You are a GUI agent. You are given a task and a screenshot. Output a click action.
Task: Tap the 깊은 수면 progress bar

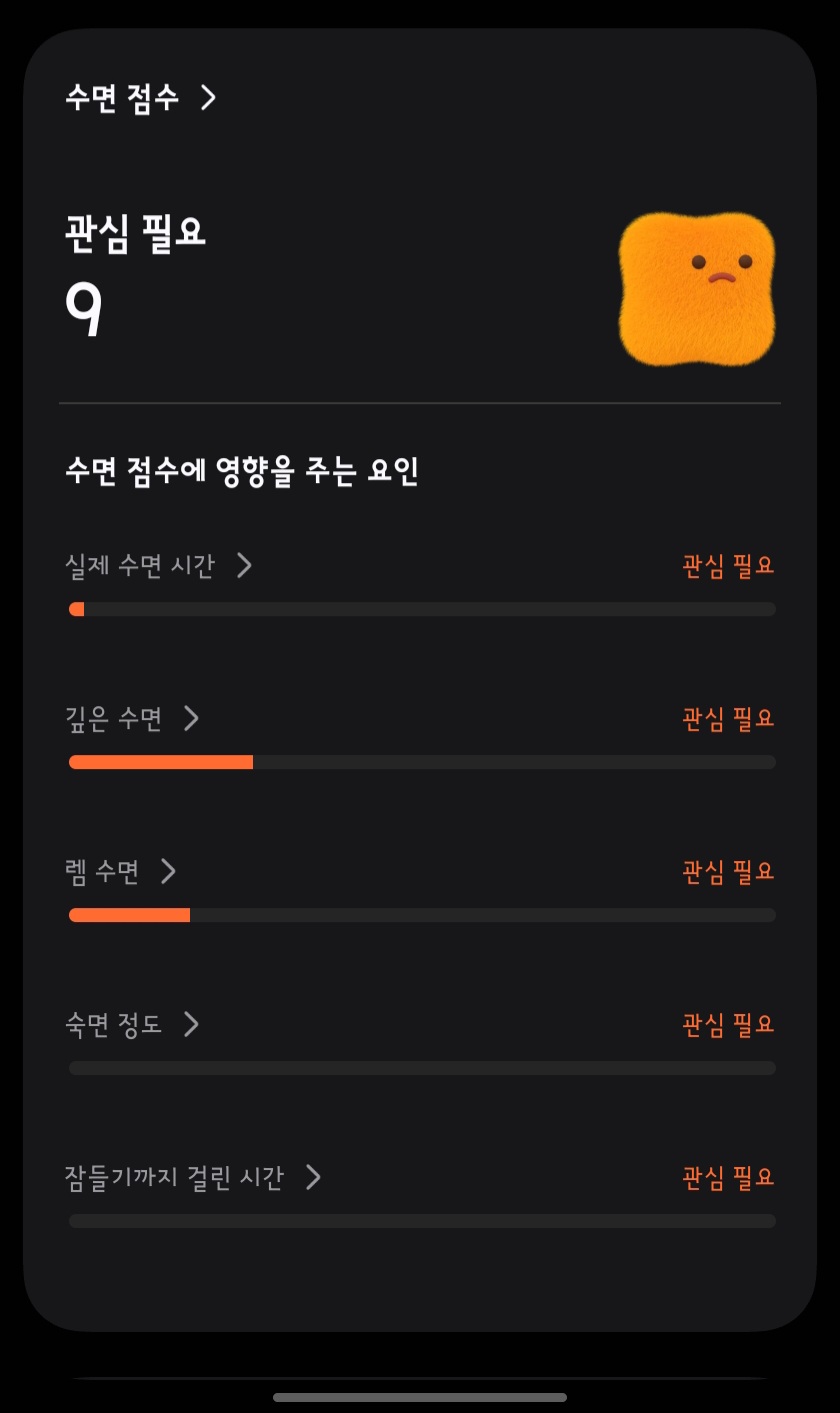(x=422, y=762)
